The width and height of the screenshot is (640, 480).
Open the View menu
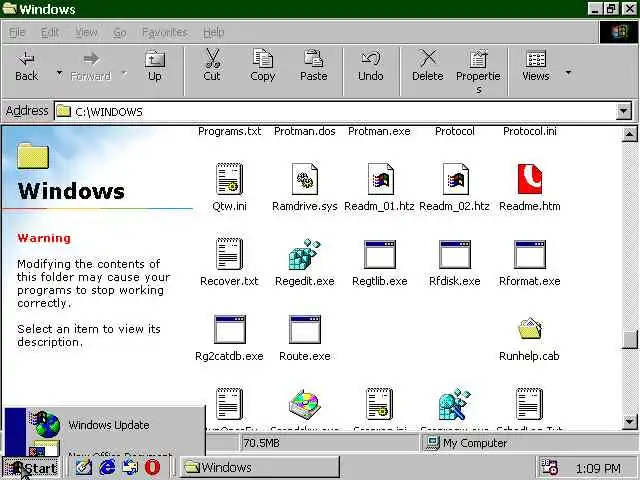click(x=86, y=32)
